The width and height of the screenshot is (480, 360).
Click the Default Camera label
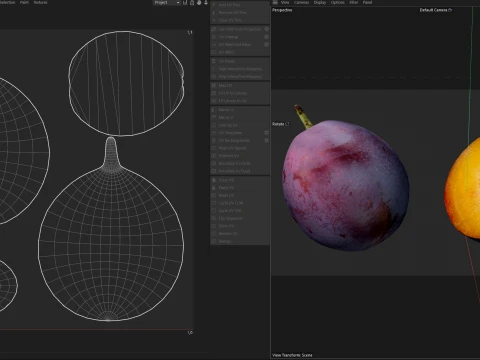435,10
